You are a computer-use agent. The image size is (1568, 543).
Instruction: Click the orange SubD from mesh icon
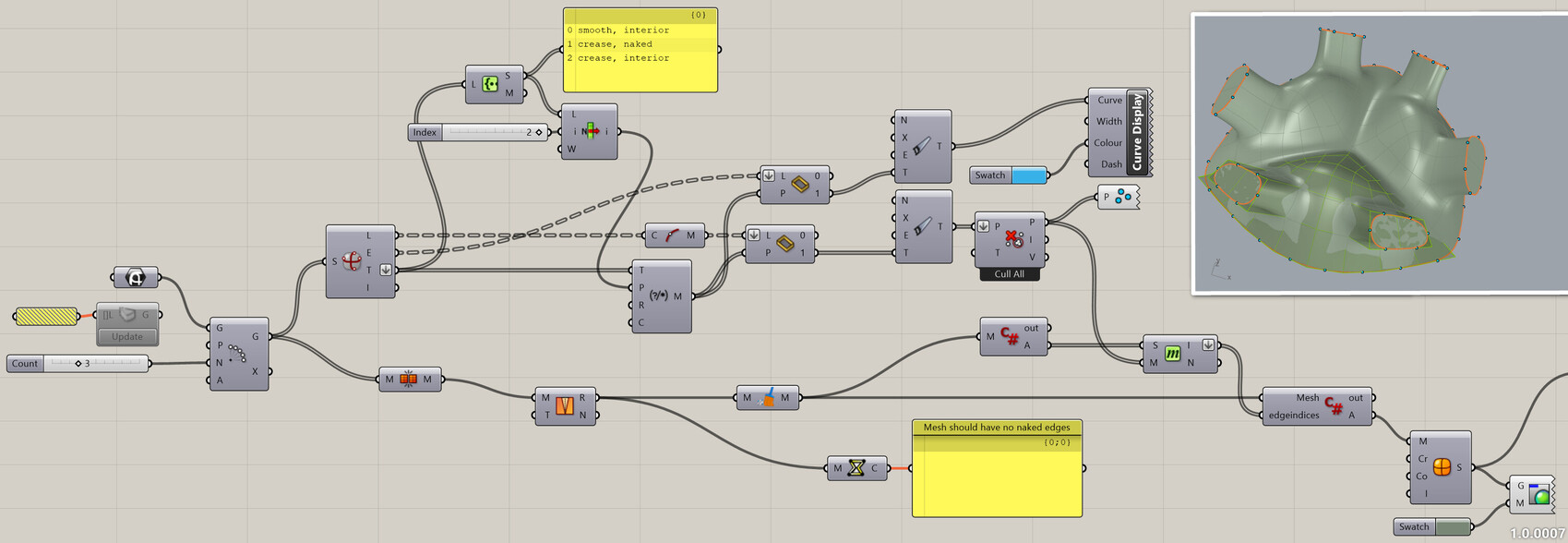point(1442,467)
